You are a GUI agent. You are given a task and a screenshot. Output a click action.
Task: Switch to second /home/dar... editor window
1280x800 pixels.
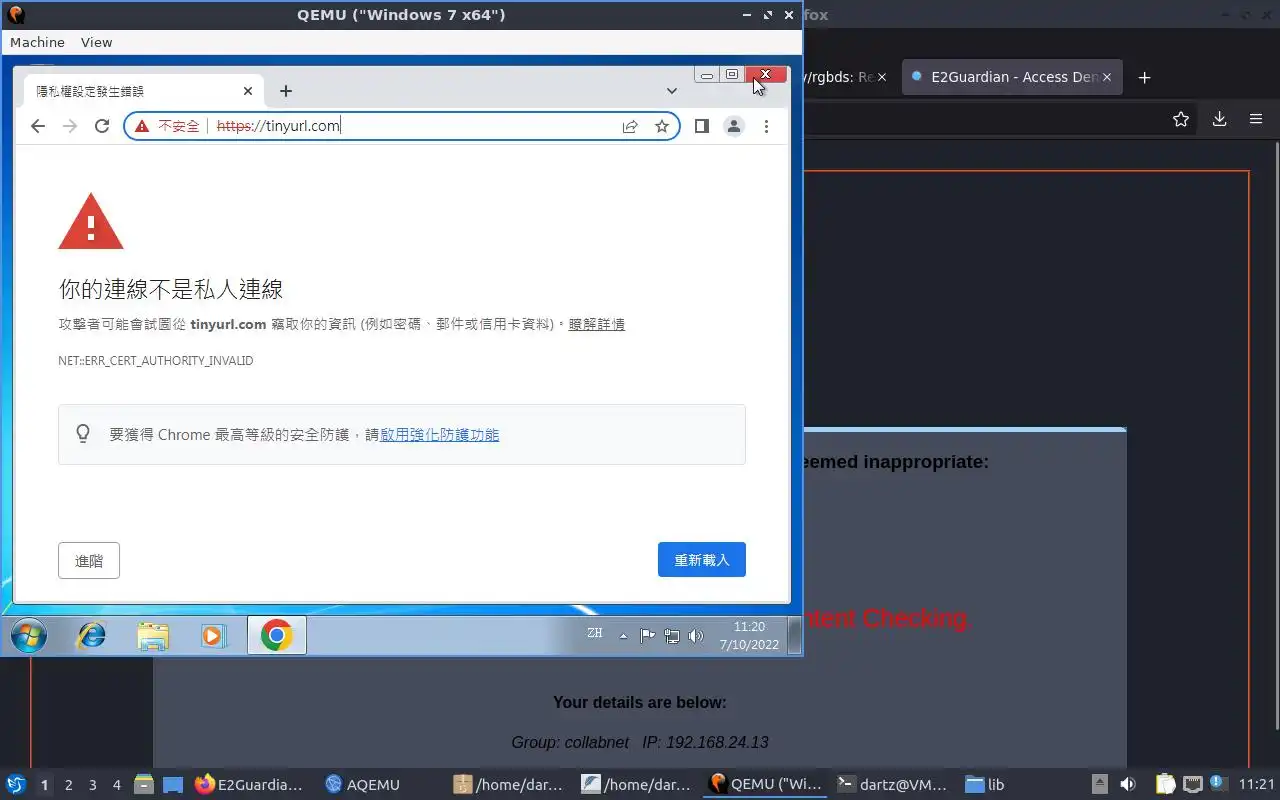pyautogui.click(x=637, y=785)
